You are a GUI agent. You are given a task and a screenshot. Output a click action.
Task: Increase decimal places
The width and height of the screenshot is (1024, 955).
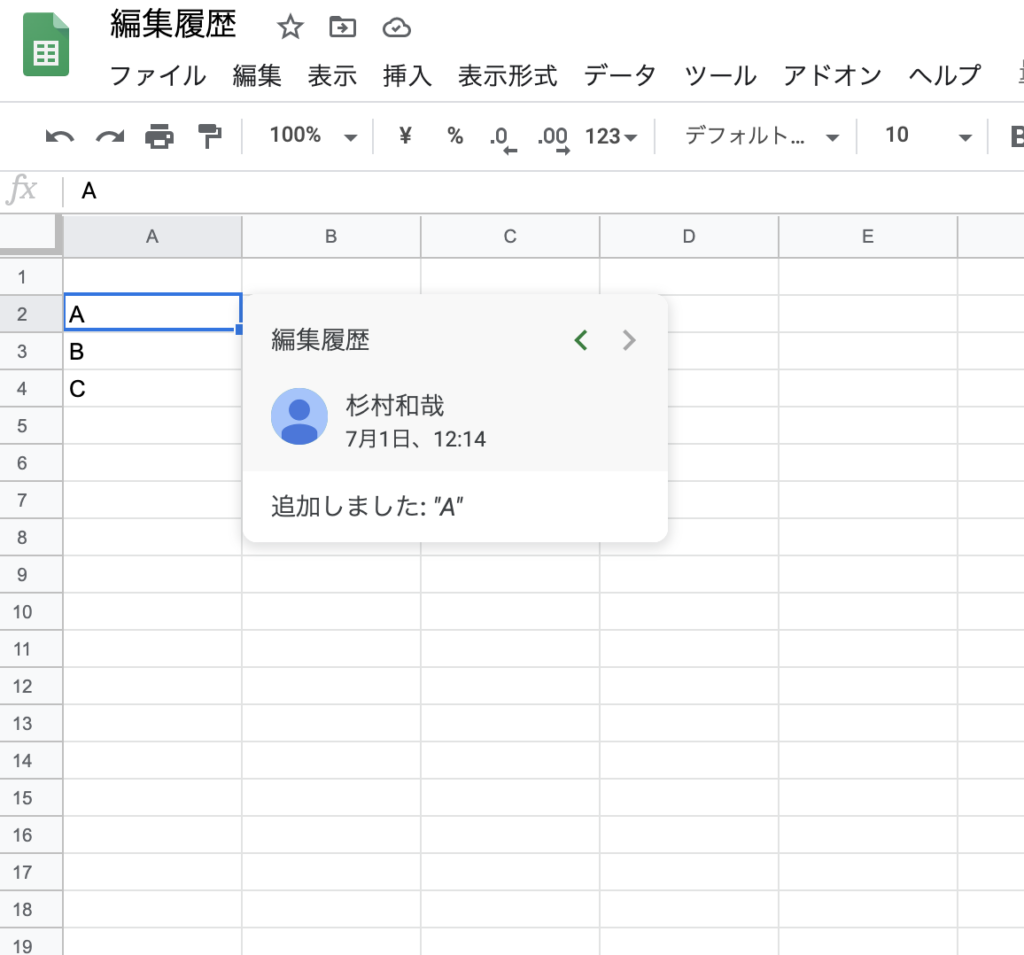(553, 138)
